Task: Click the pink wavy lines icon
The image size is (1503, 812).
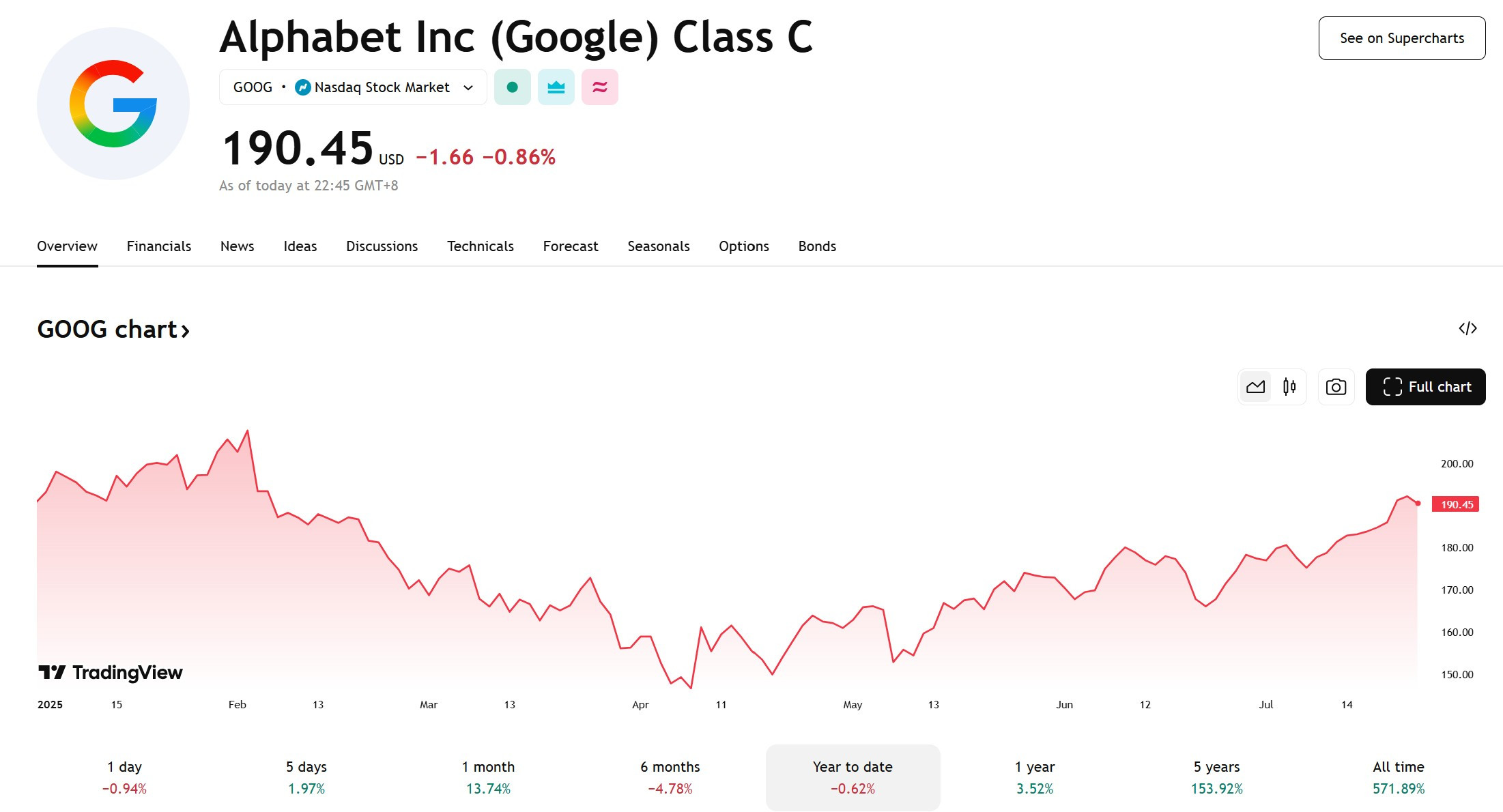Action: 600,87
